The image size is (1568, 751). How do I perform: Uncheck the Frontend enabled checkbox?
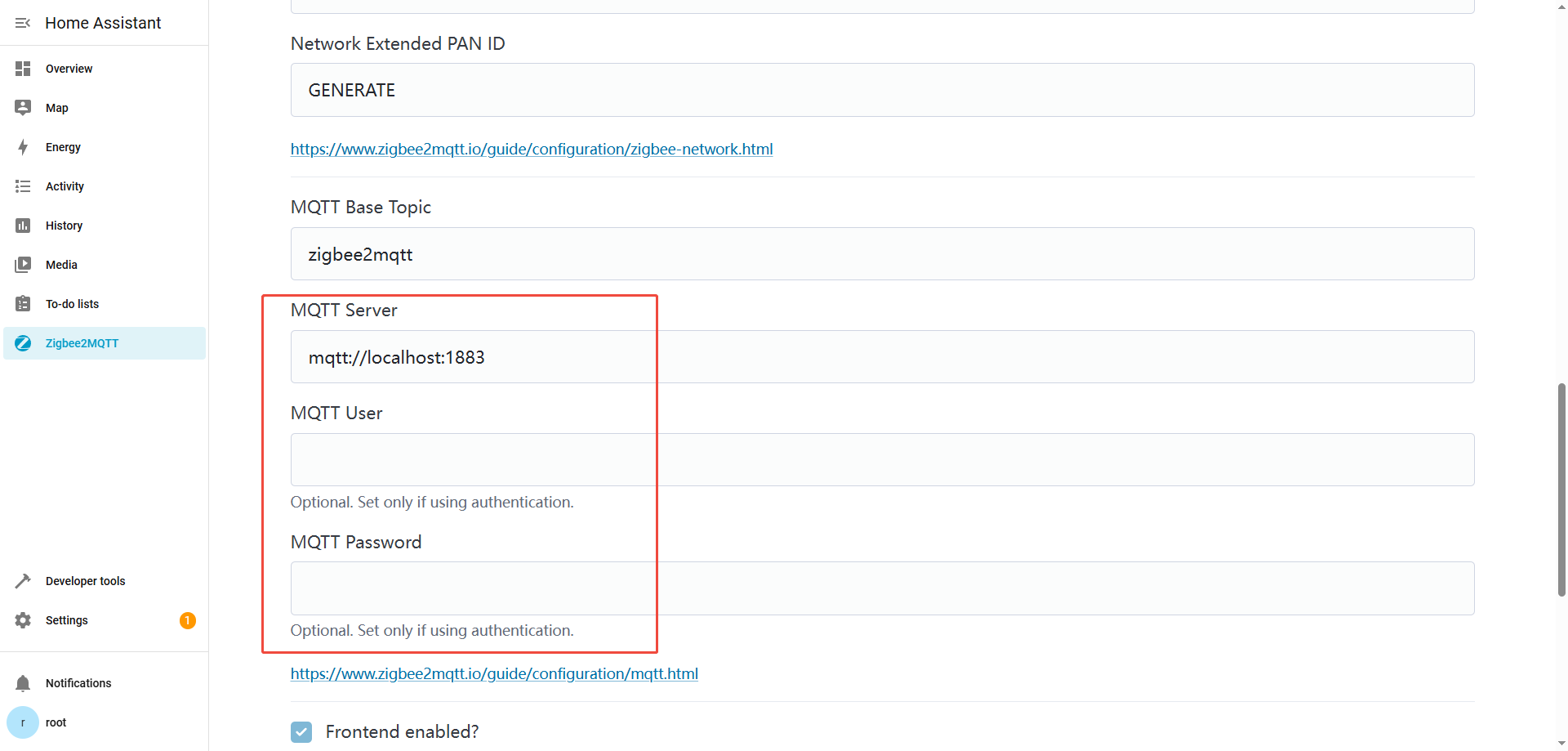pyautogui.click(x=301, y=731)
